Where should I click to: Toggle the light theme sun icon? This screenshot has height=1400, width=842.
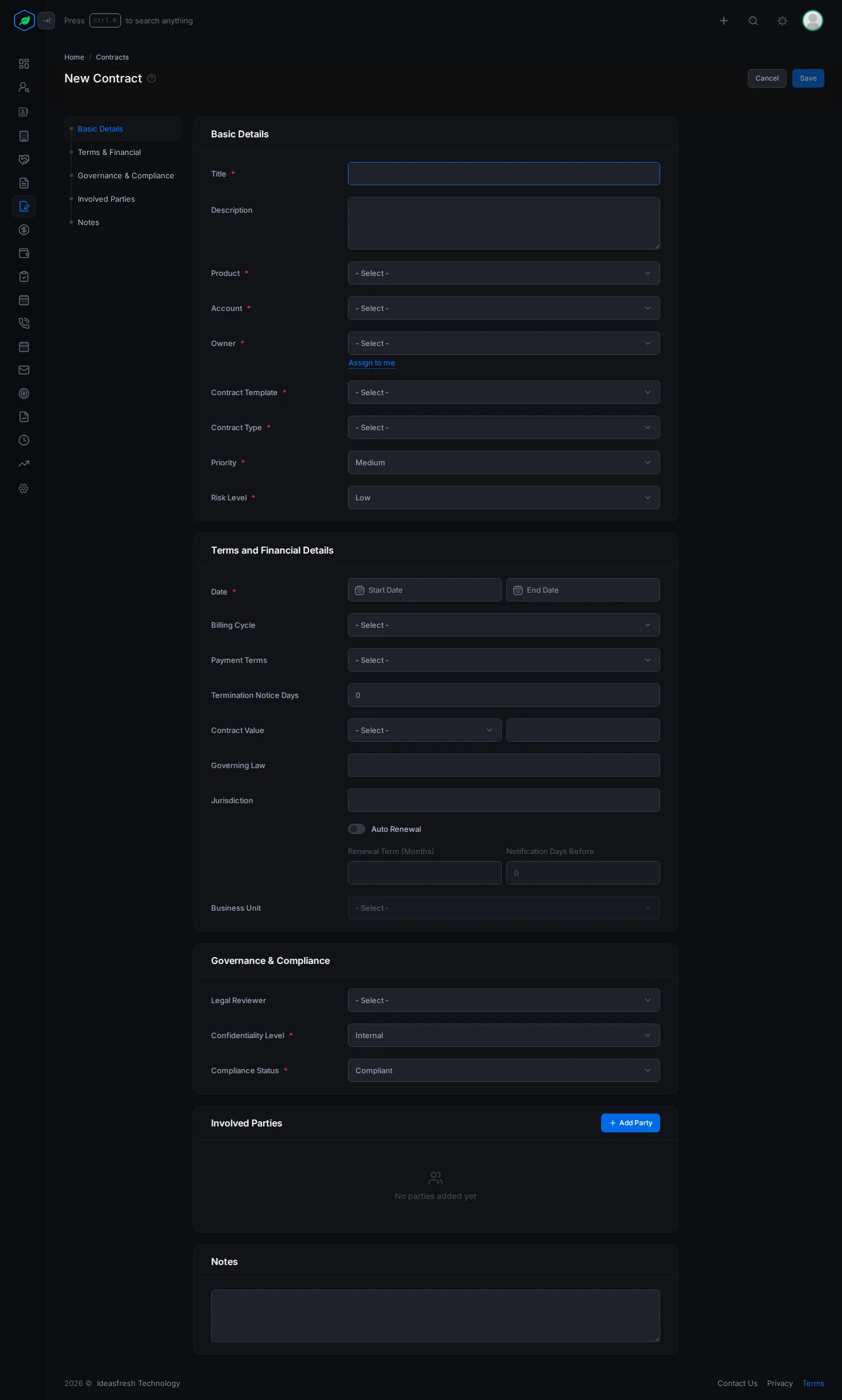(x=782, y=20)
